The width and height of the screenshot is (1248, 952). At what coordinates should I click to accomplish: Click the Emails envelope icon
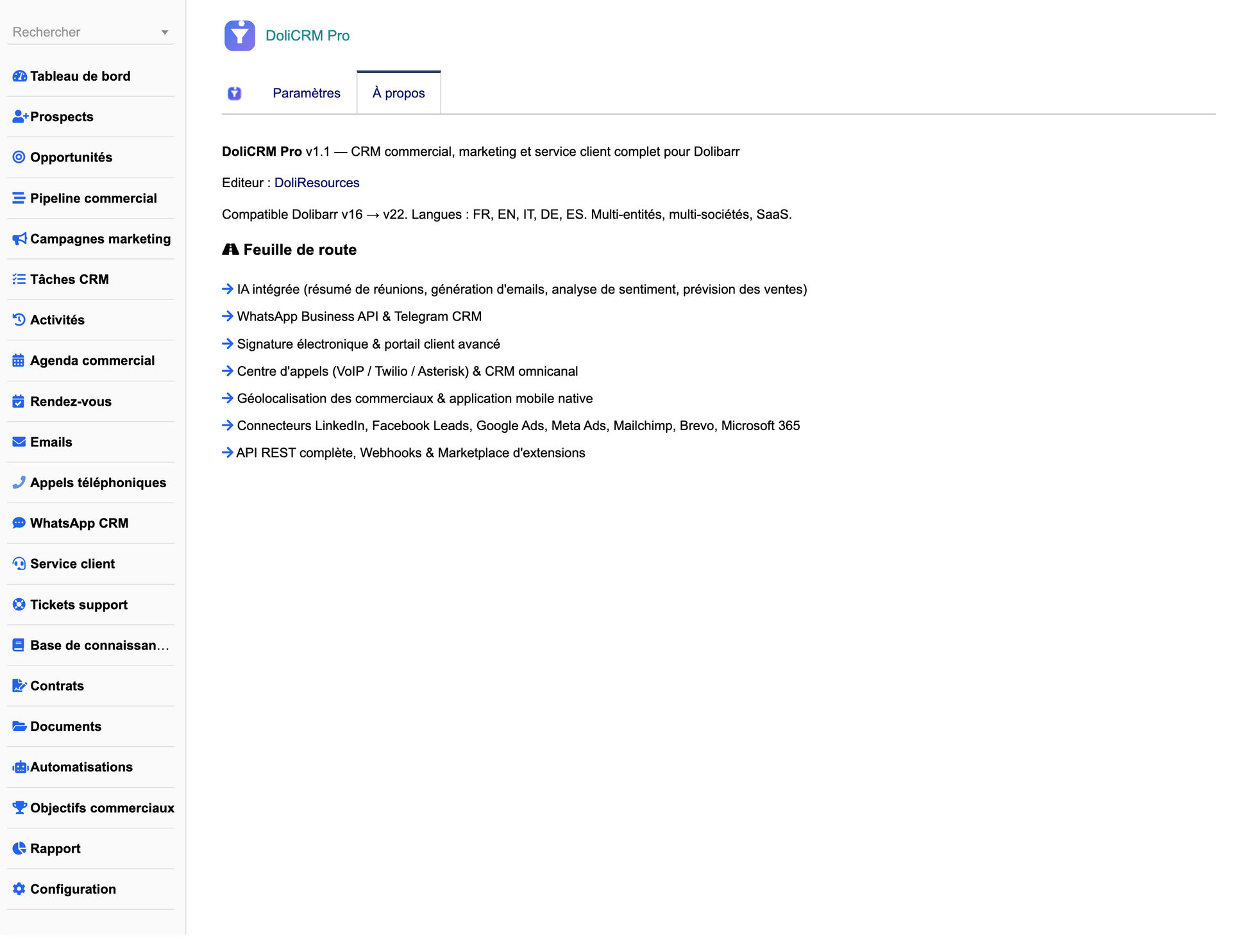point(19,442)
